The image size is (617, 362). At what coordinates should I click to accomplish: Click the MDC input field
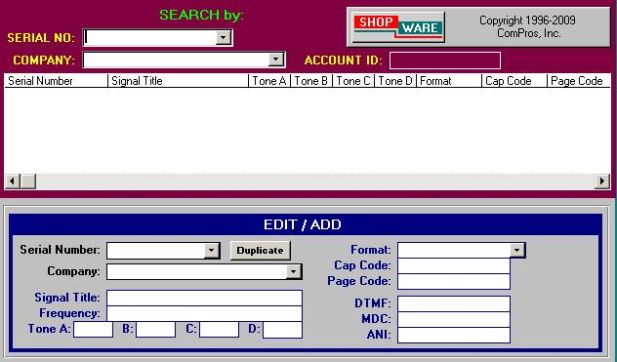(454, 320)
